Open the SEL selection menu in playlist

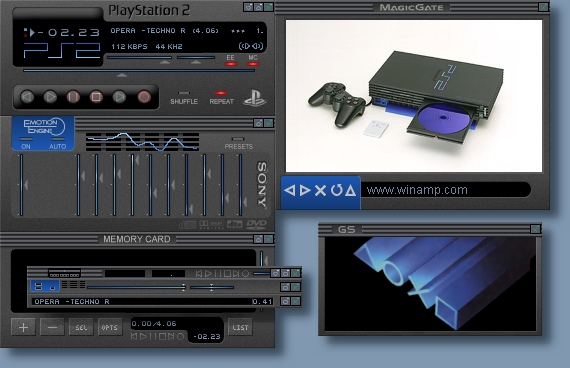(81, 327)
